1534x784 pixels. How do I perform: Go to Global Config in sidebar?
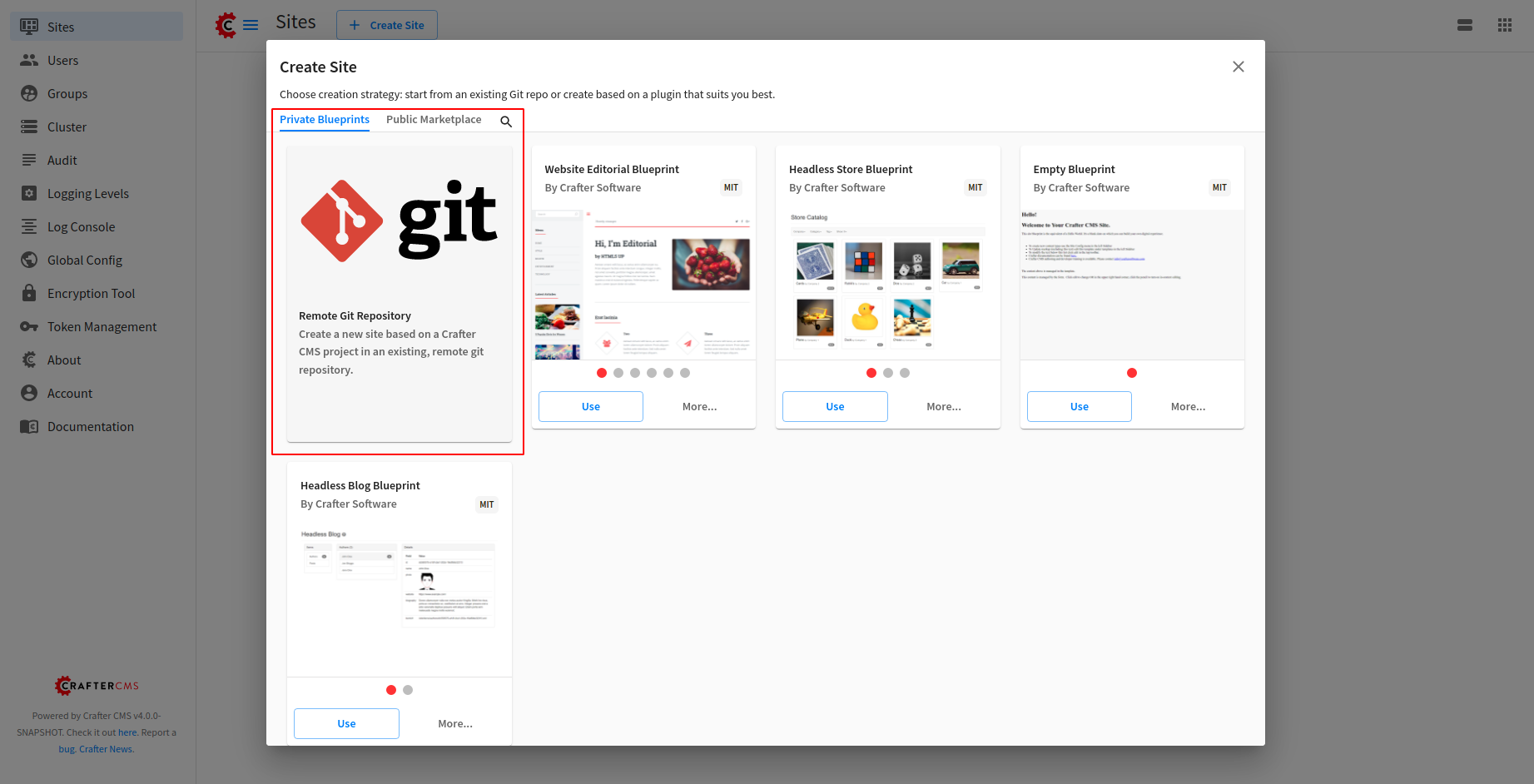(x=84, y=261)
